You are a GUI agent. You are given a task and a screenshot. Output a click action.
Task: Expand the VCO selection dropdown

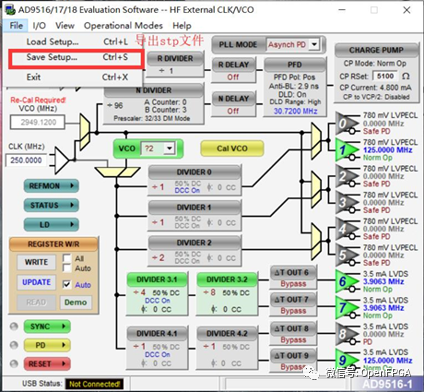point(170,148)
